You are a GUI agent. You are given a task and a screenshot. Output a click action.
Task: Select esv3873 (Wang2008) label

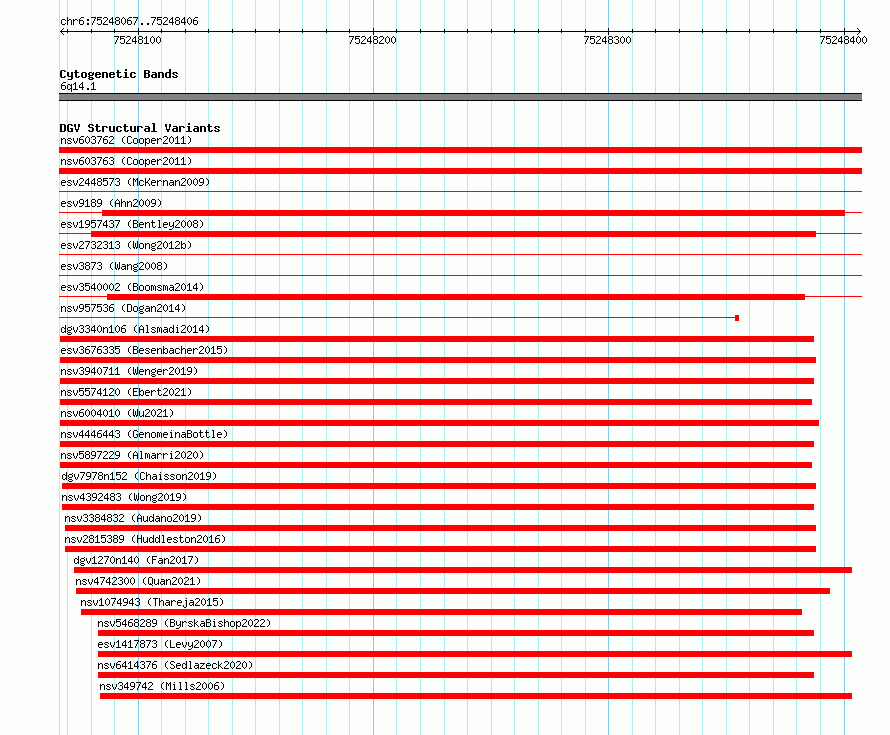(114, 266)
